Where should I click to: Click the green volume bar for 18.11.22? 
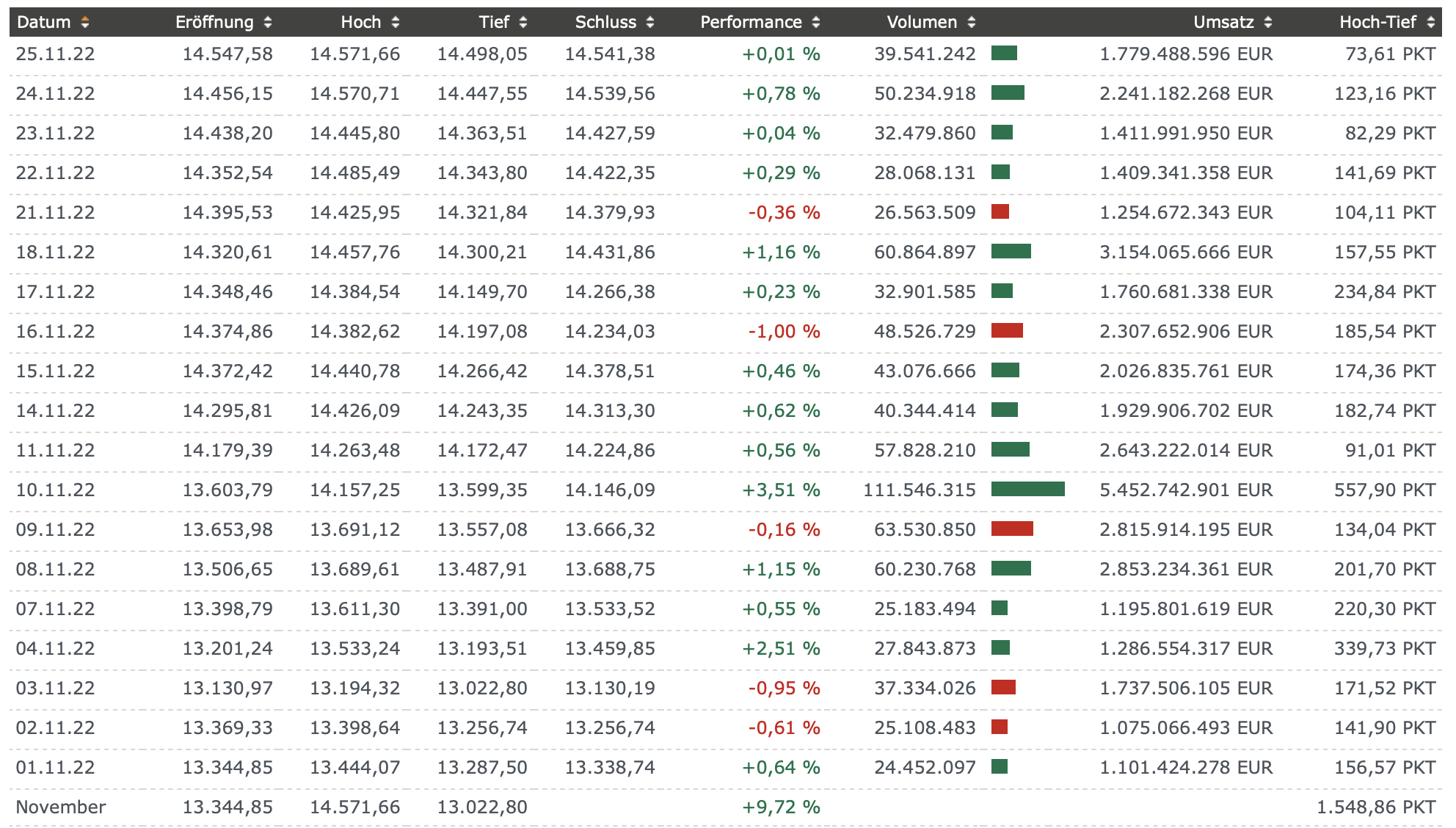(x=1011, y=251)
